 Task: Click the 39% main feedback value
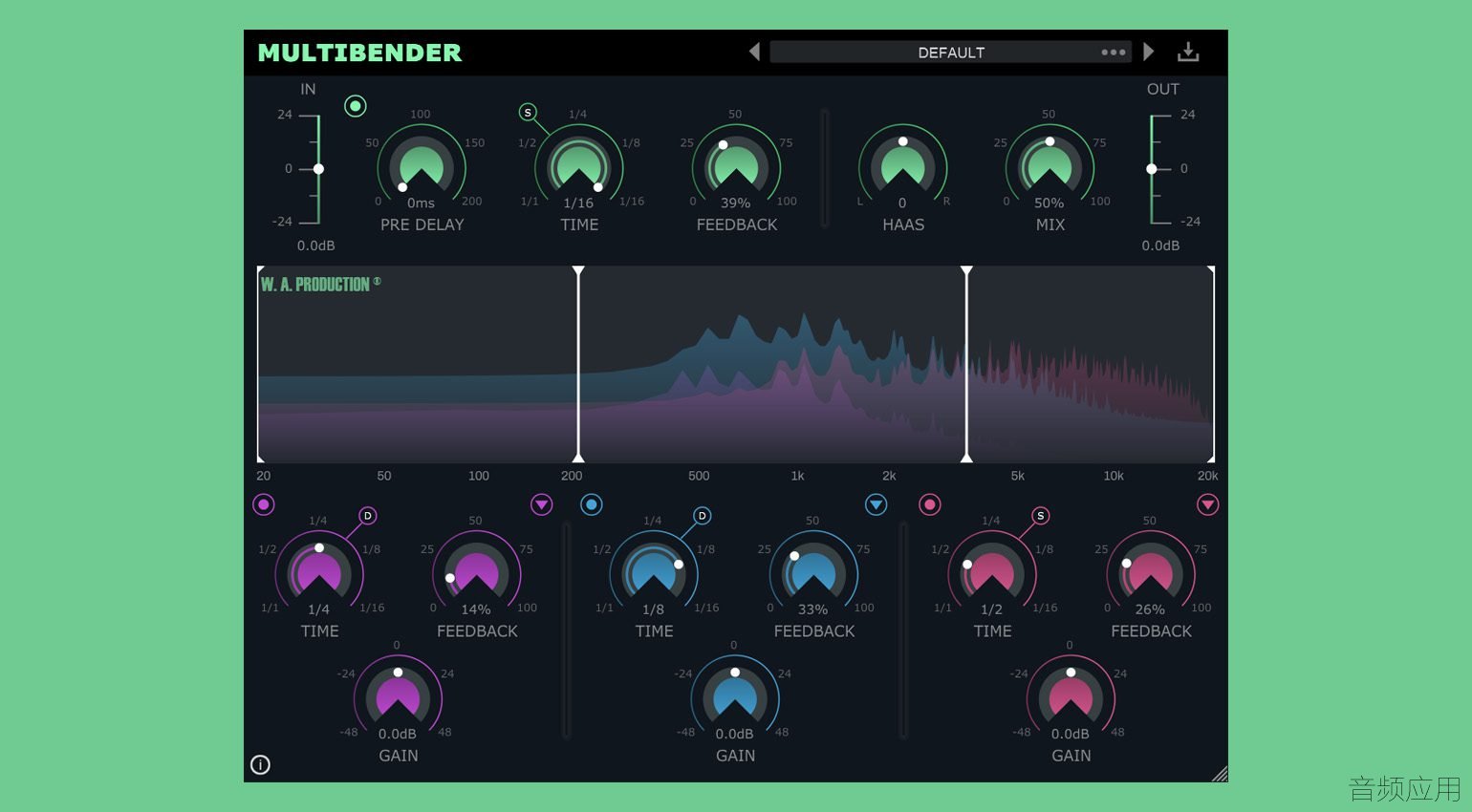(735, 203)
